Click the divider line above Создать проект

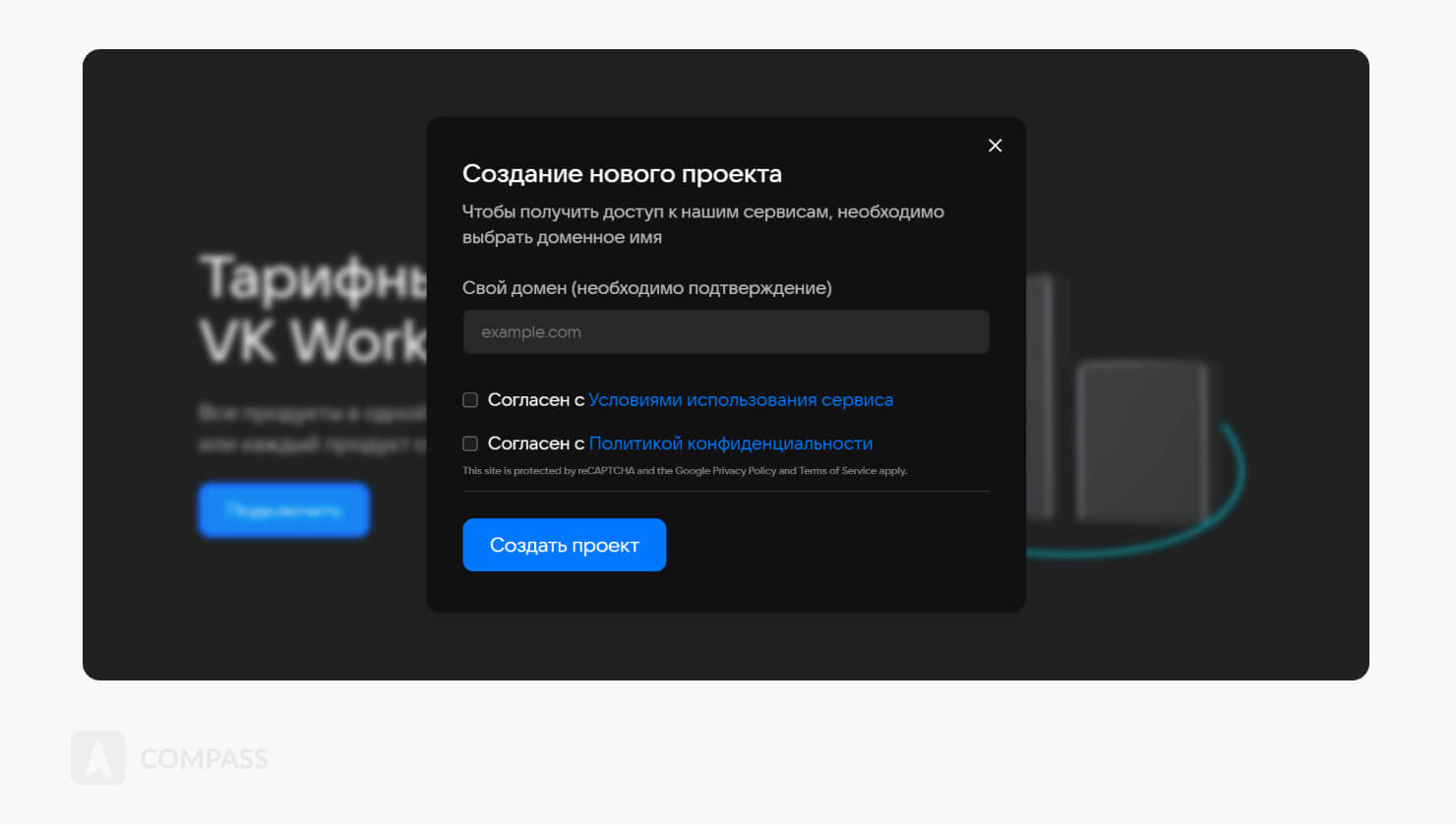coord(725,489)
